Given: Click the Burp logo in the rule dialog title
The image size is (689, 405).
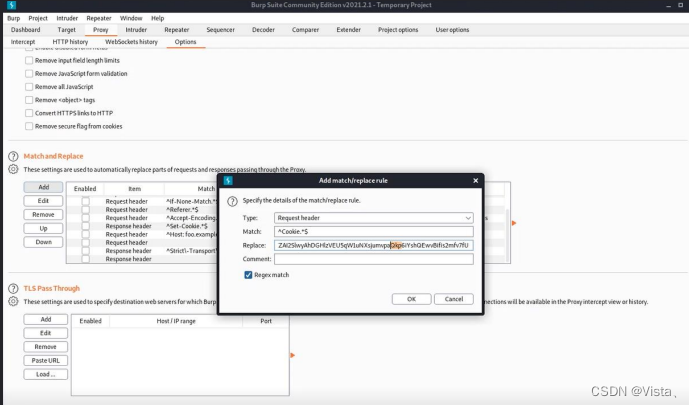Looking at the screenshot, I should point(228,181).
